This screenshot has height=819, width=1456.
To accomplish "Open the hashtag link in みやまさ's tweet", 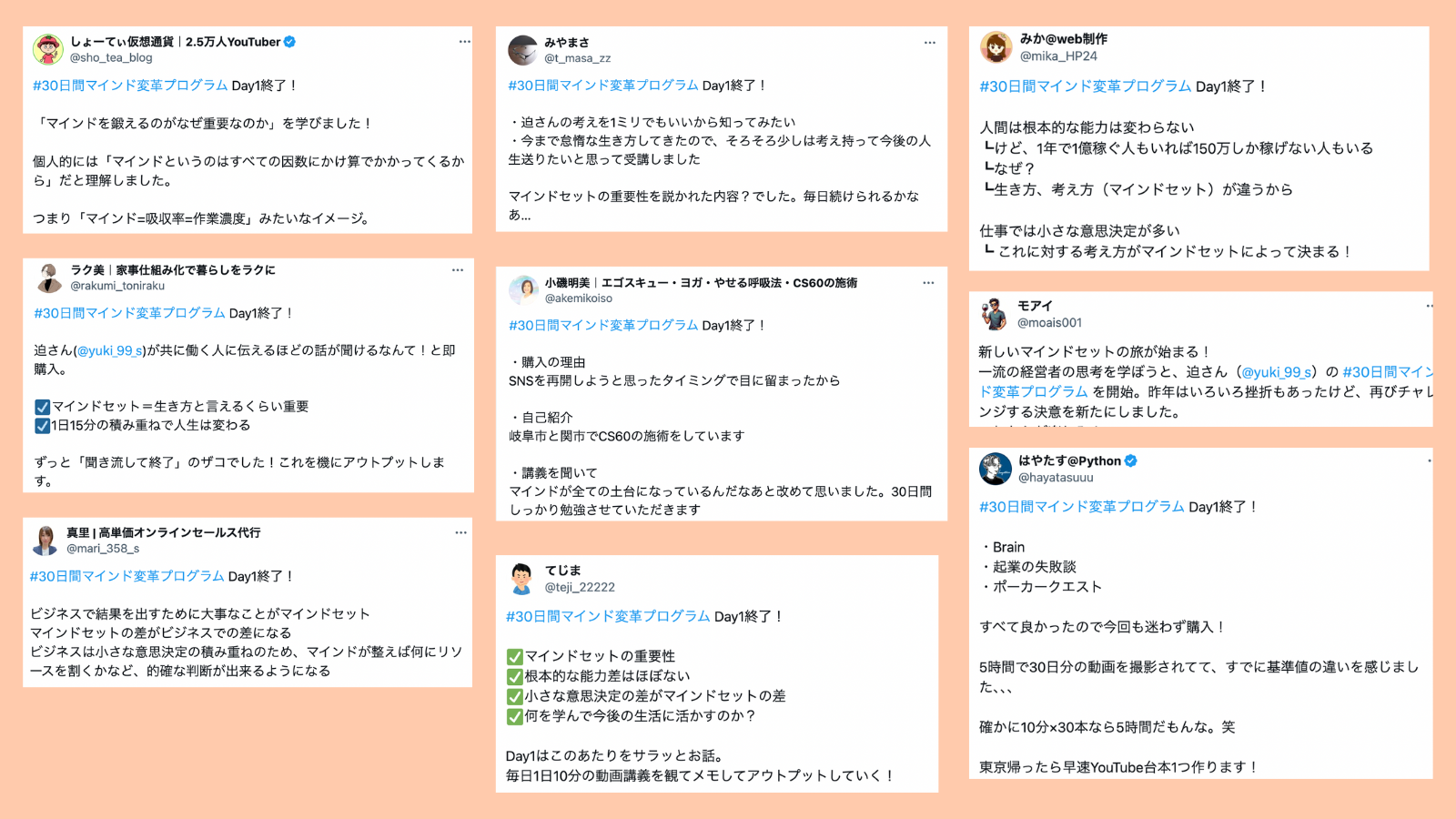I will [x=603, y=86].
